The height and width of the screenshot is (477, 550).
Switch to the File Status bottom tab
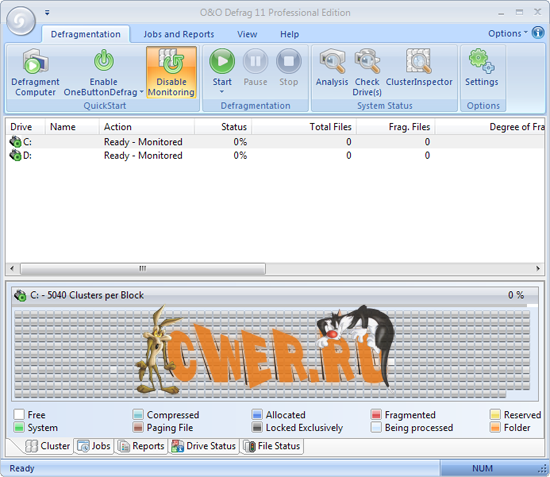coord(272,446)
